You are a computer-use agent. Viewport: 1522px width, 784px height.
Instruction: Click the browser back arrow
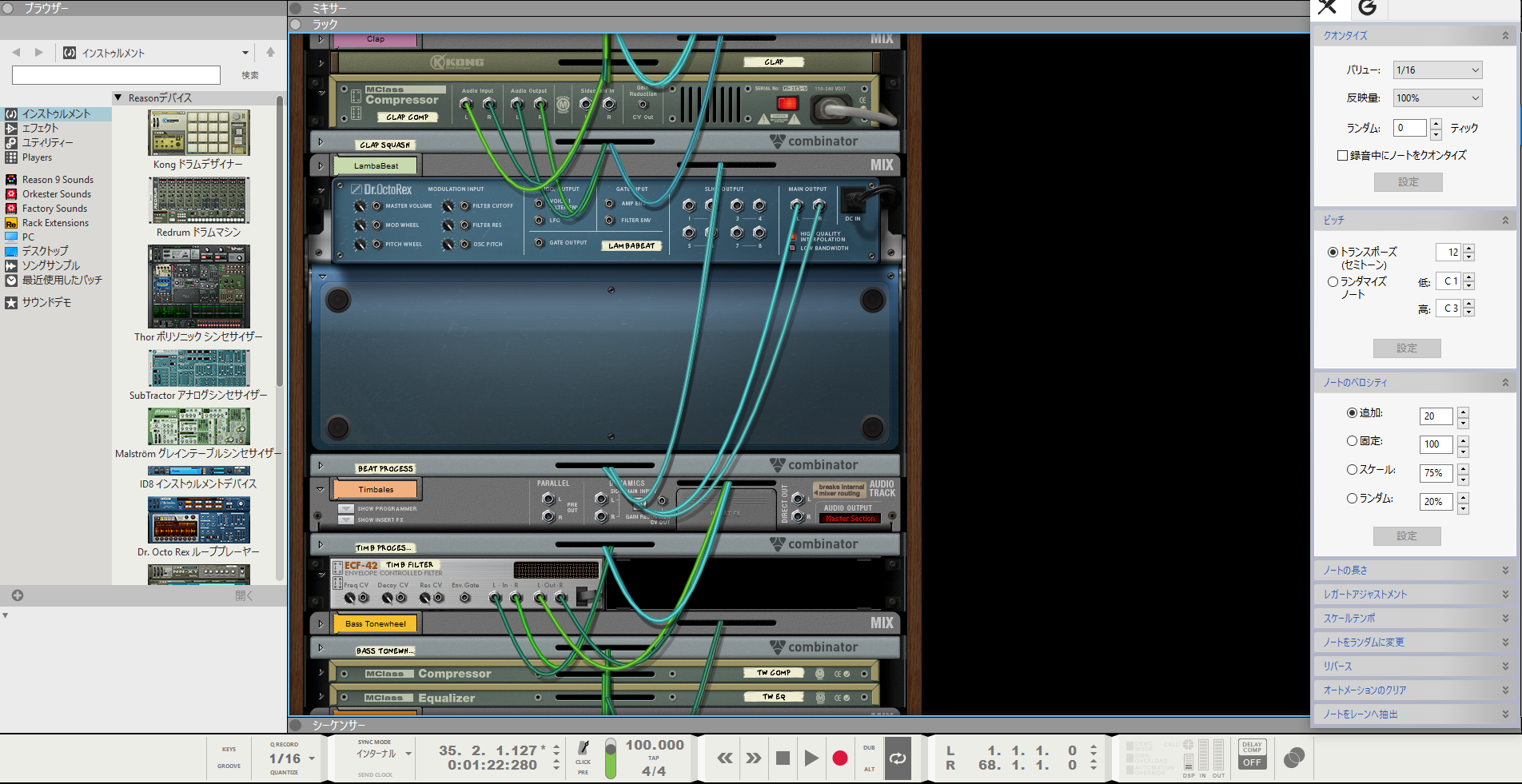tap(16, 52)
